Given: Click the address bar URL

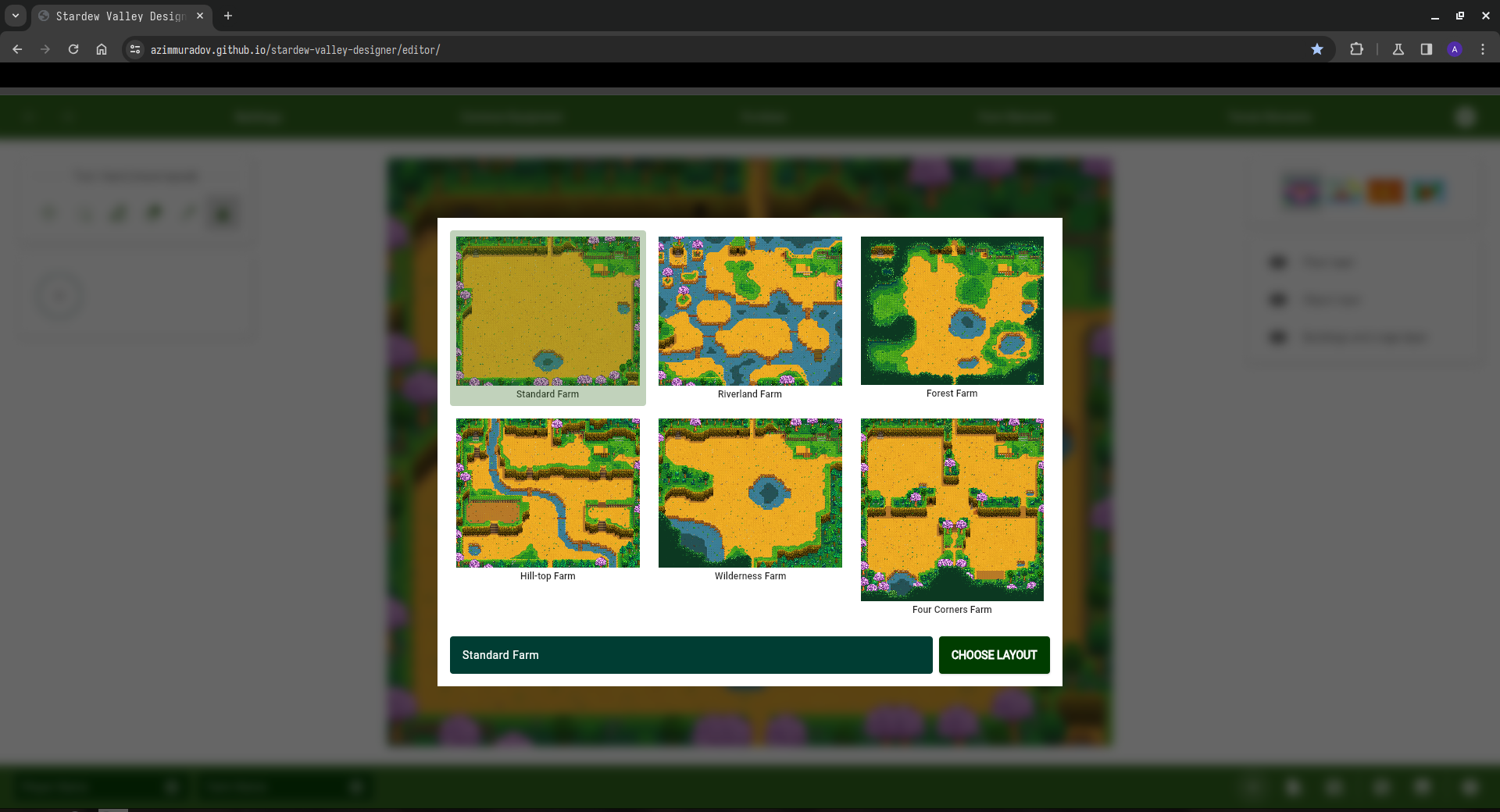Looking at the screenshot, I should click(295, 50).
